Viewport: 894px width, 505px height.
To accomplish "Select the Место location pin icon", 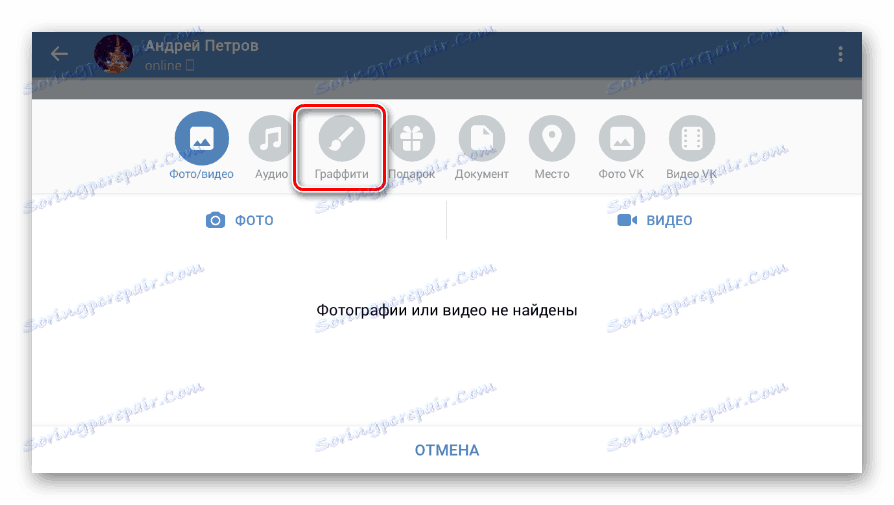I will [552, 139].
